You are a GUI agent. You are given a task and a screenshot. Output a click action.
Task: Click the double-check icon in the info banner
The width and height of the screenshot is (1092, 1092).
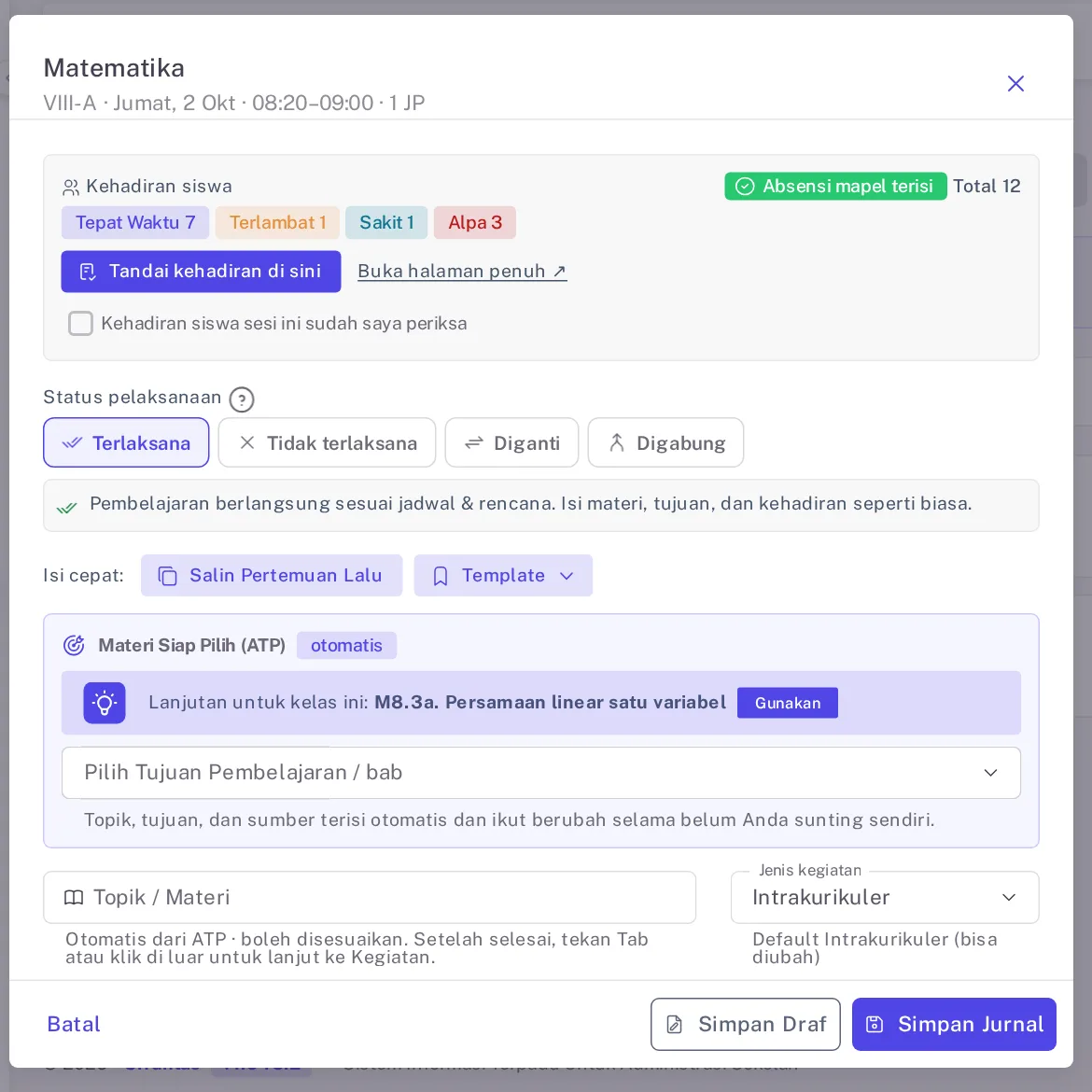tap(67, 509)
